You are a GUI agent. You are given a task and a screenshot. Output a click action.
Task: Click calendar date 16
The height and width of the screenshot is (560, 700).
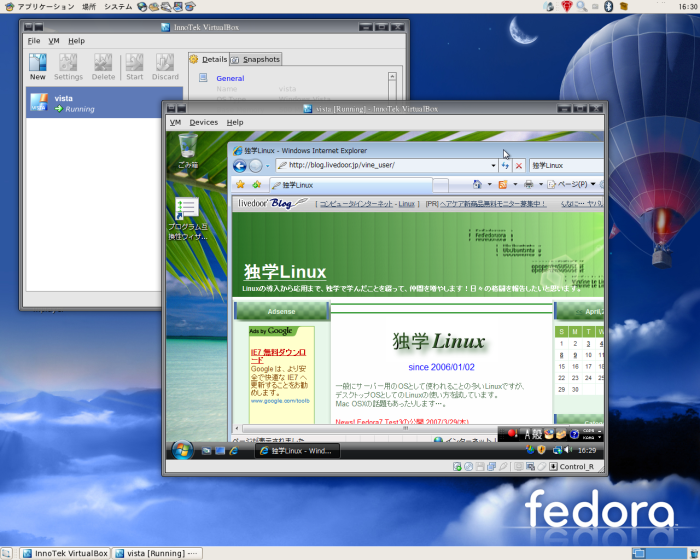575,366
